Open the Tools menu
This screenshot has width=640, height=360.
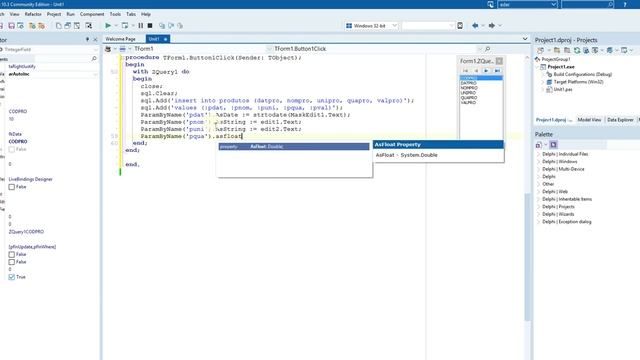click(x=115, y=14)
